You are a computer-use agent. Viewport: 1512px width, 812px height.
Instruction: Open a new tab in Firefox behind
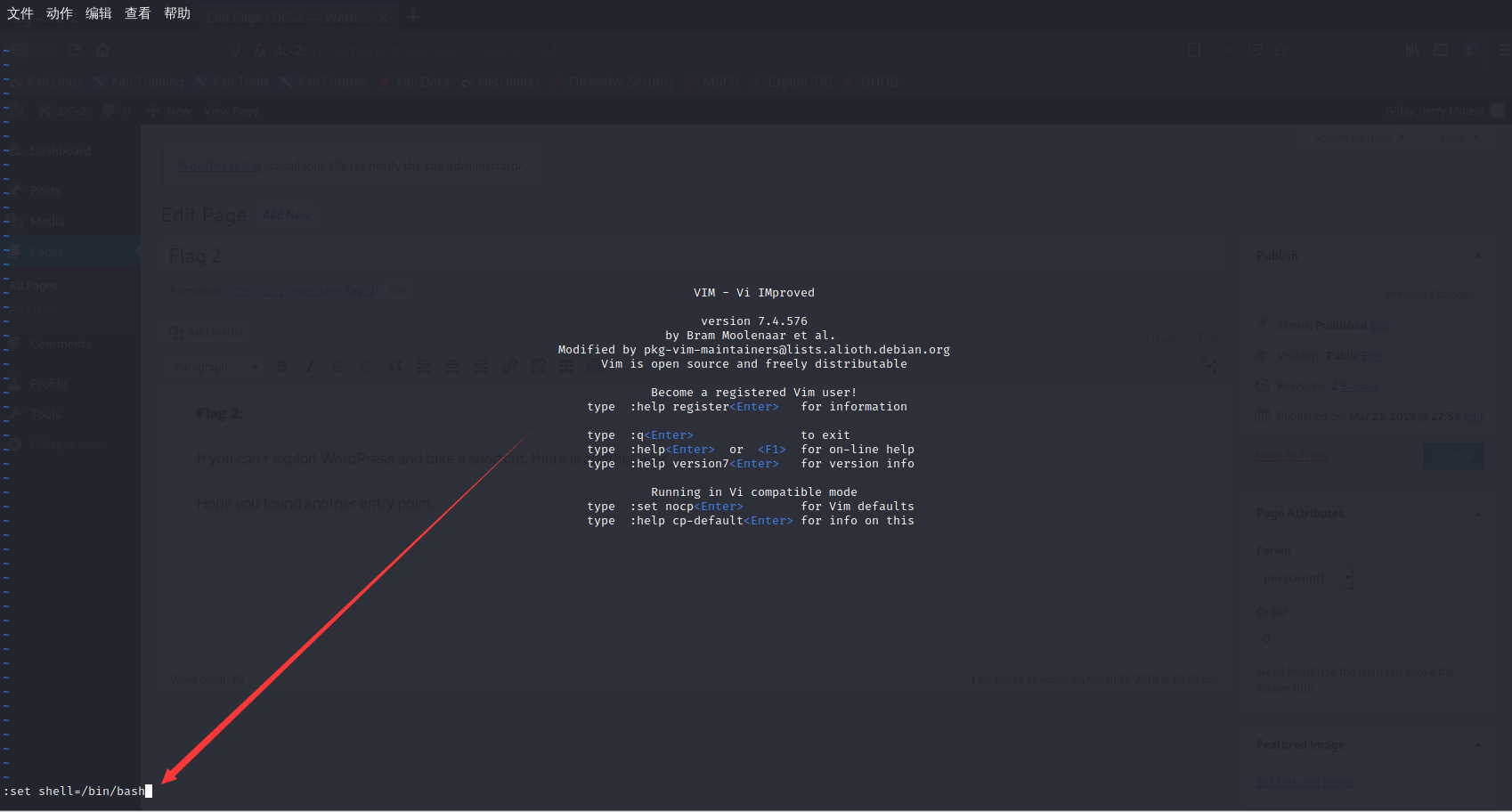click(413, 17)
